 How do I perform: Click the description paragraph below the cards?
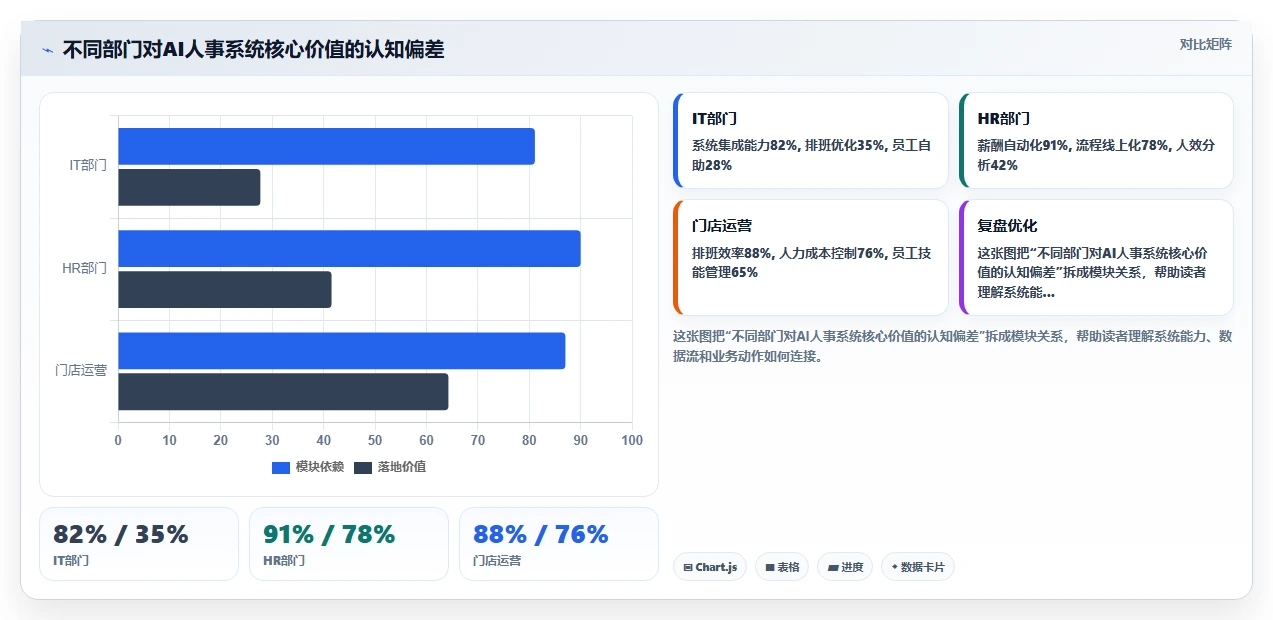click(x=953, y=346)
